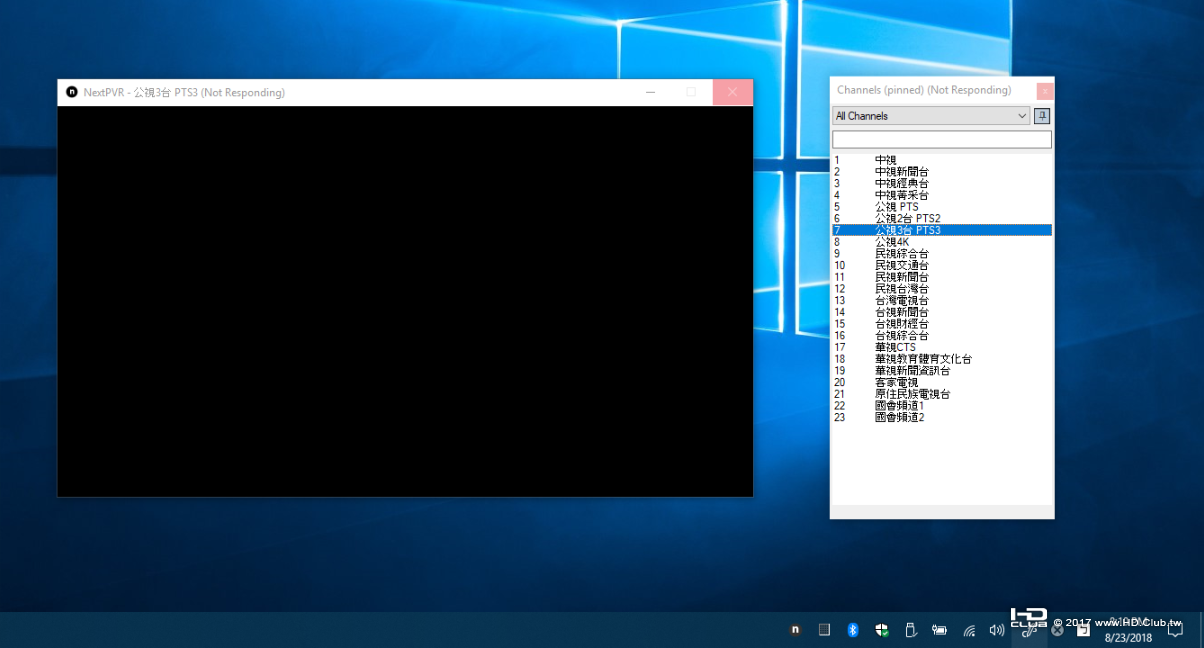The width and height of the screenshot is (1204, 648).
Task: Open NextPVR tray icon in taskbar
Action: [795, 630]
